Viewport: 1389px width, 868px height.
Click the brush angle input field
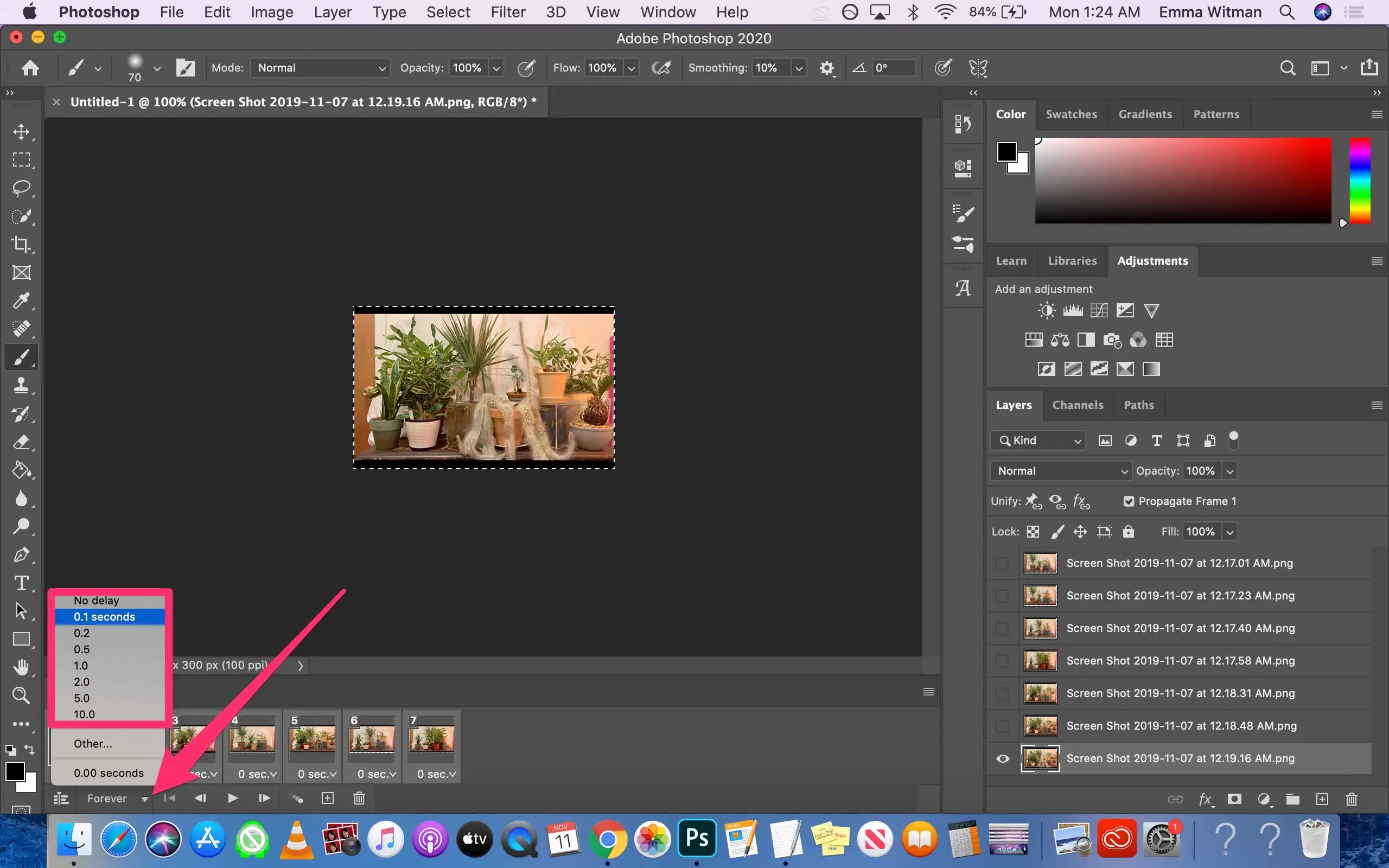[x=893, y=68]
